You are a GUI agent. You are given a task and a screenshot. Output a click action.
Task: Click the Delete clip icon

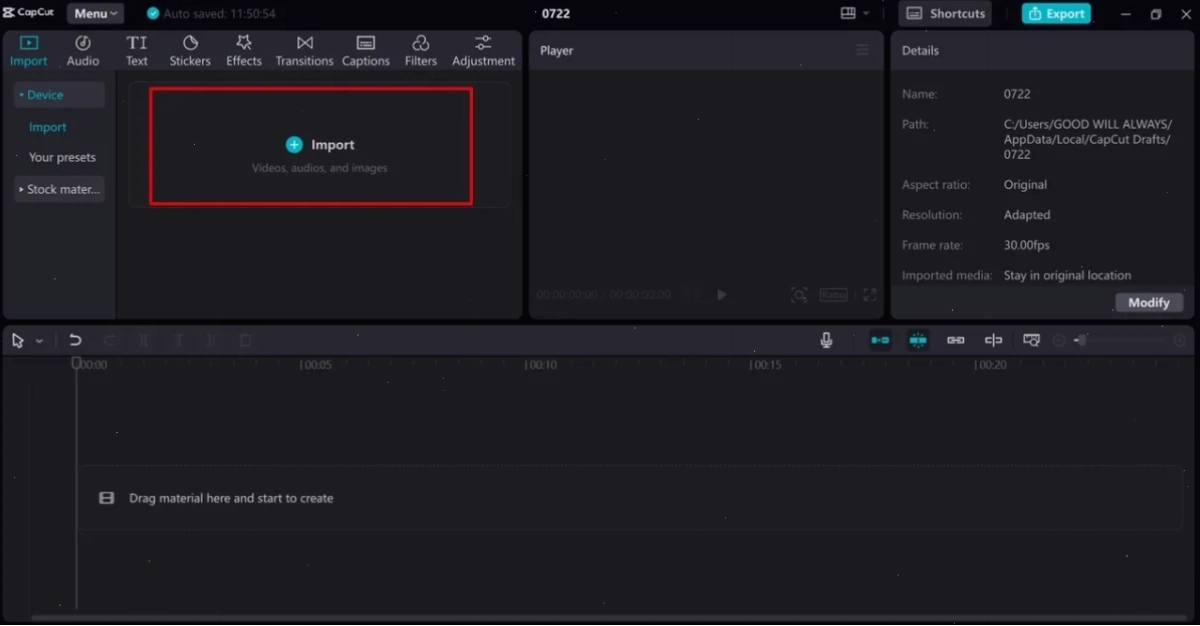[246, 341]
